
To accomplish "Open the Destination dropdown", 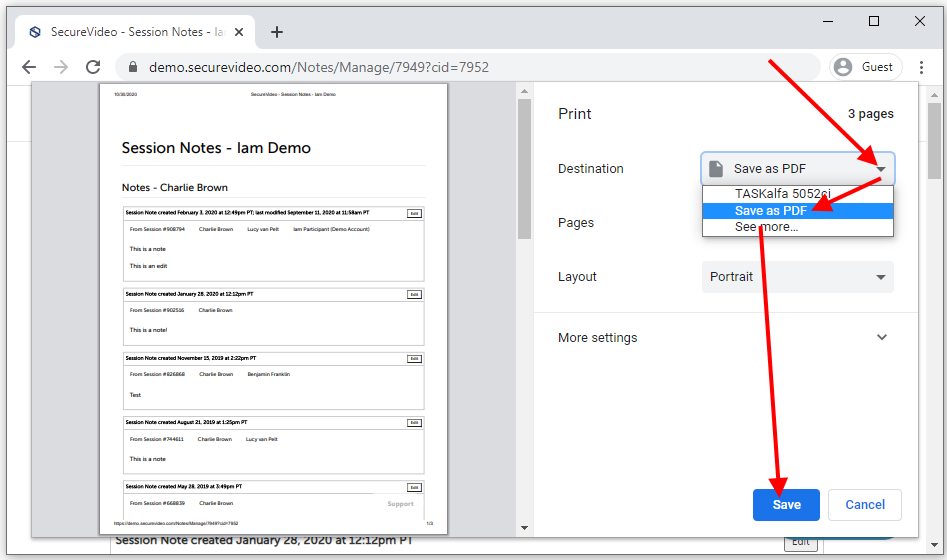I will [x=797, y=169].
